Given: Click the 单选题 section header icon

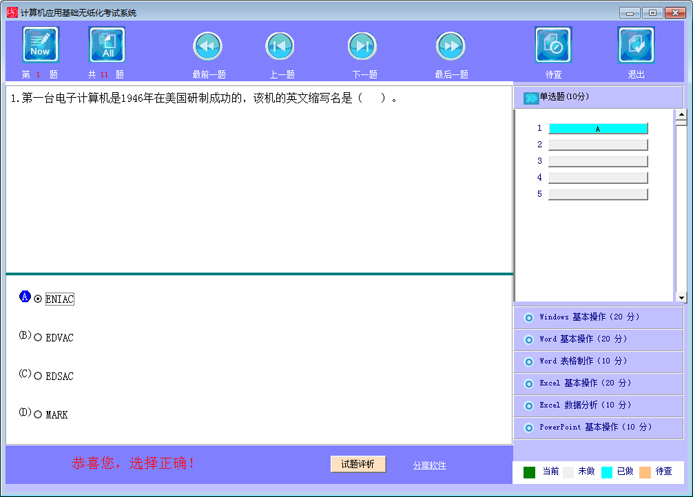Looking at the screenshot, I should click(x=531, y=98).
